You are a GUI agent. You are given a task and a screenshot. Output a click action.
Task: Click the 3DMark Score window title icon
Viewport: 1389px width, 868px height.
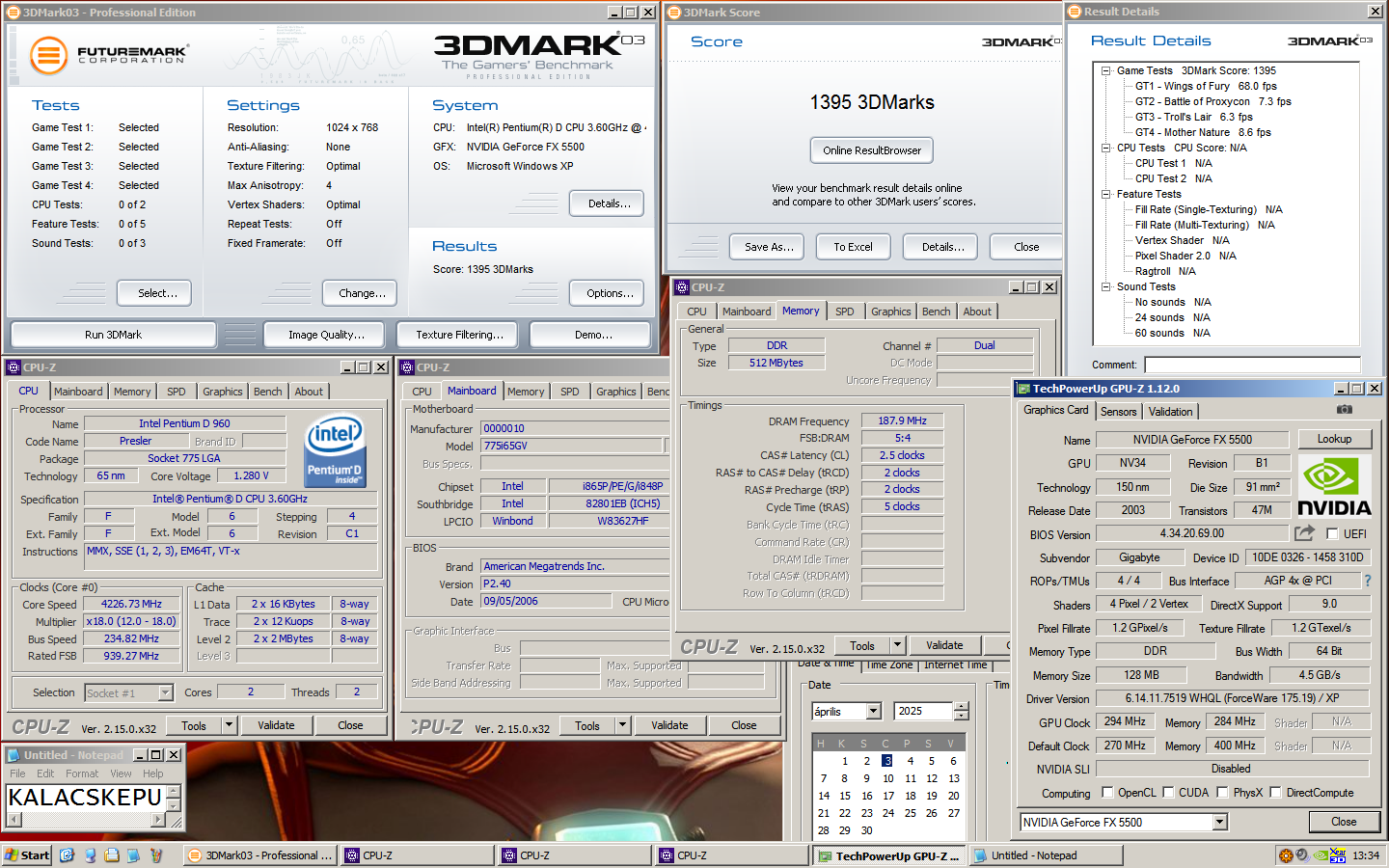pyautogui.click(x=674, y=13)
